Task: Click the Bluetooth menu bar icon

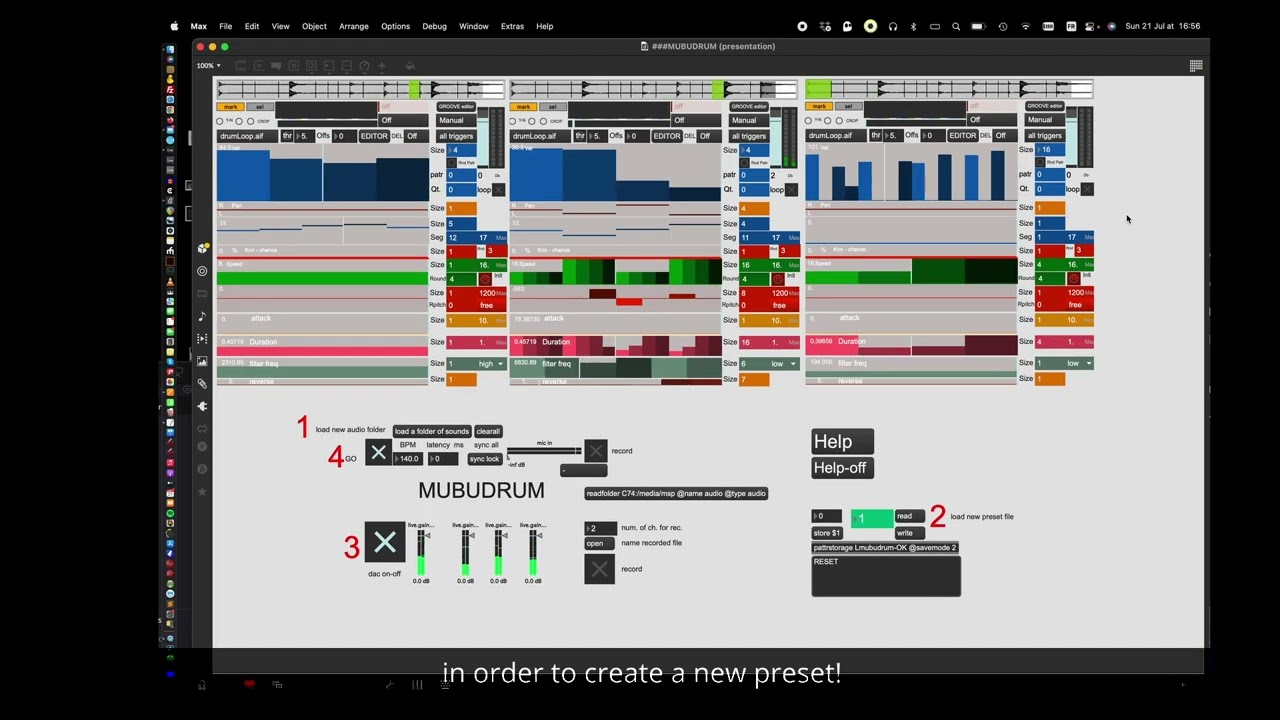Action: coord(913,26)
